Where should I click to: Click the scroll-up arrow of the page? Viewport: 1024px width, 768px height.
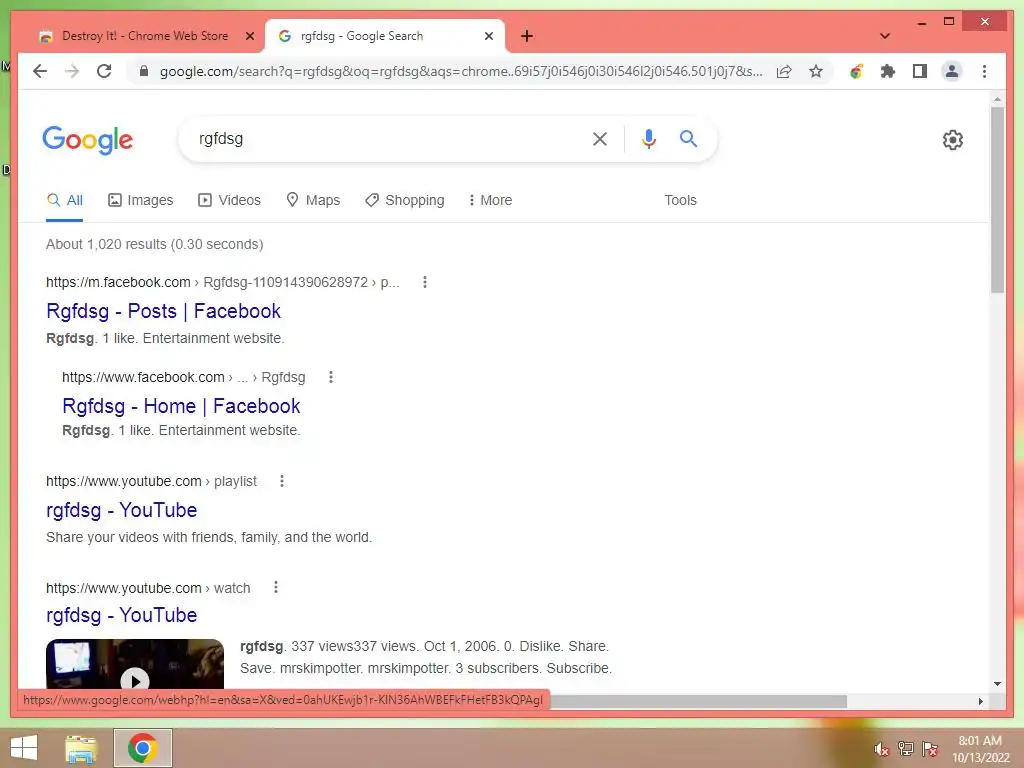tap(997, 99)
